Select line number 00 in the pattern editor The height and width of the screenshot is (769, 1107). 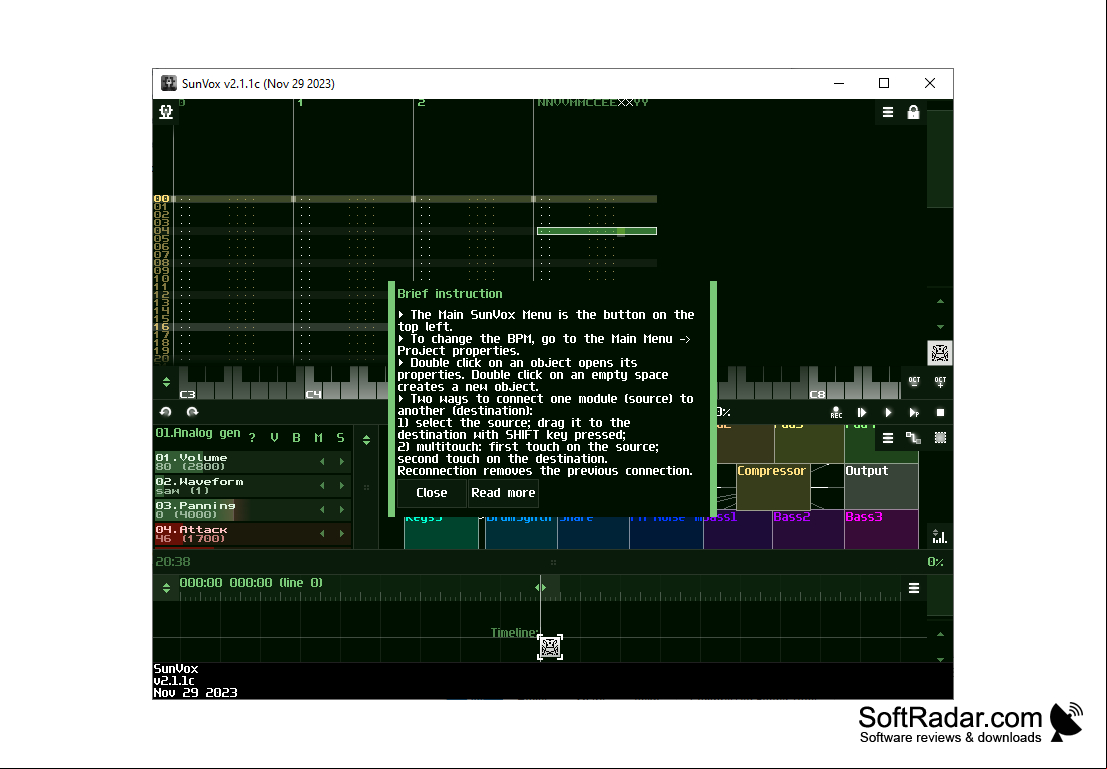(162, 199)
